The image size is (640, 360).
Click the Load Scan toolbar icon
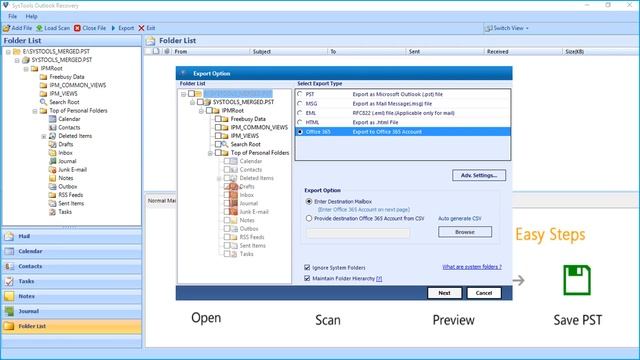(40, 28)
